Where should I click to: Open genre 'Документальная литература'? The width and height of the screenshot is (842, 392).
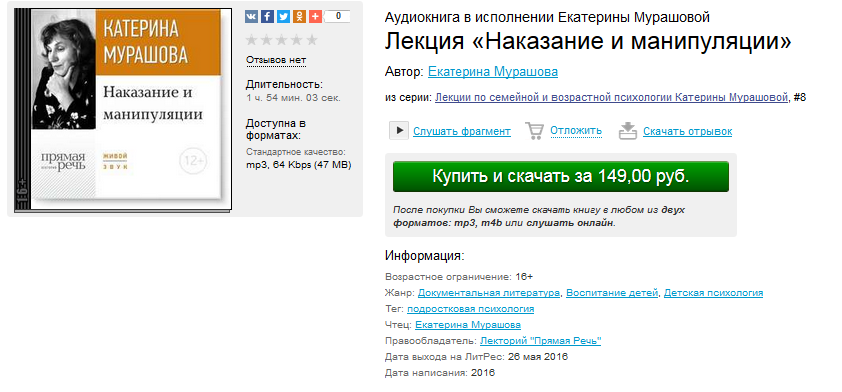click(489, 293)
